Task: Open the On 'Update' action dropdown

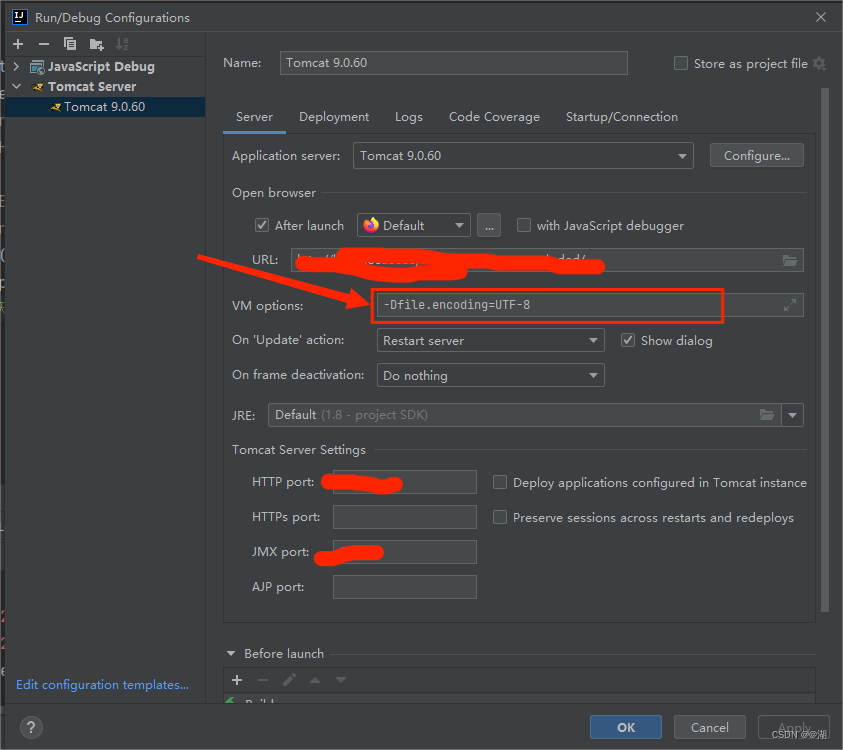Action: click(491, 340)
